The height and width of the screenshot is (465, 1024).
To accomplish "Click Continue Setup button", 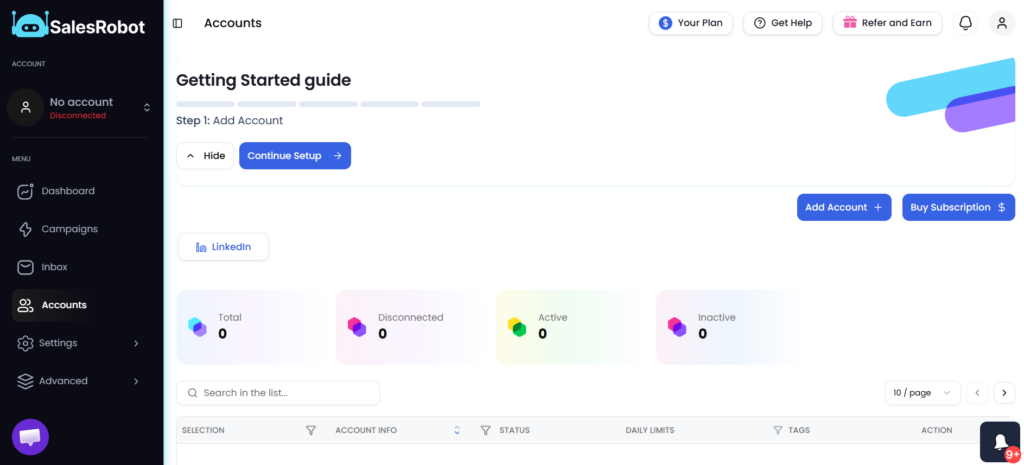I will (295, 156).
